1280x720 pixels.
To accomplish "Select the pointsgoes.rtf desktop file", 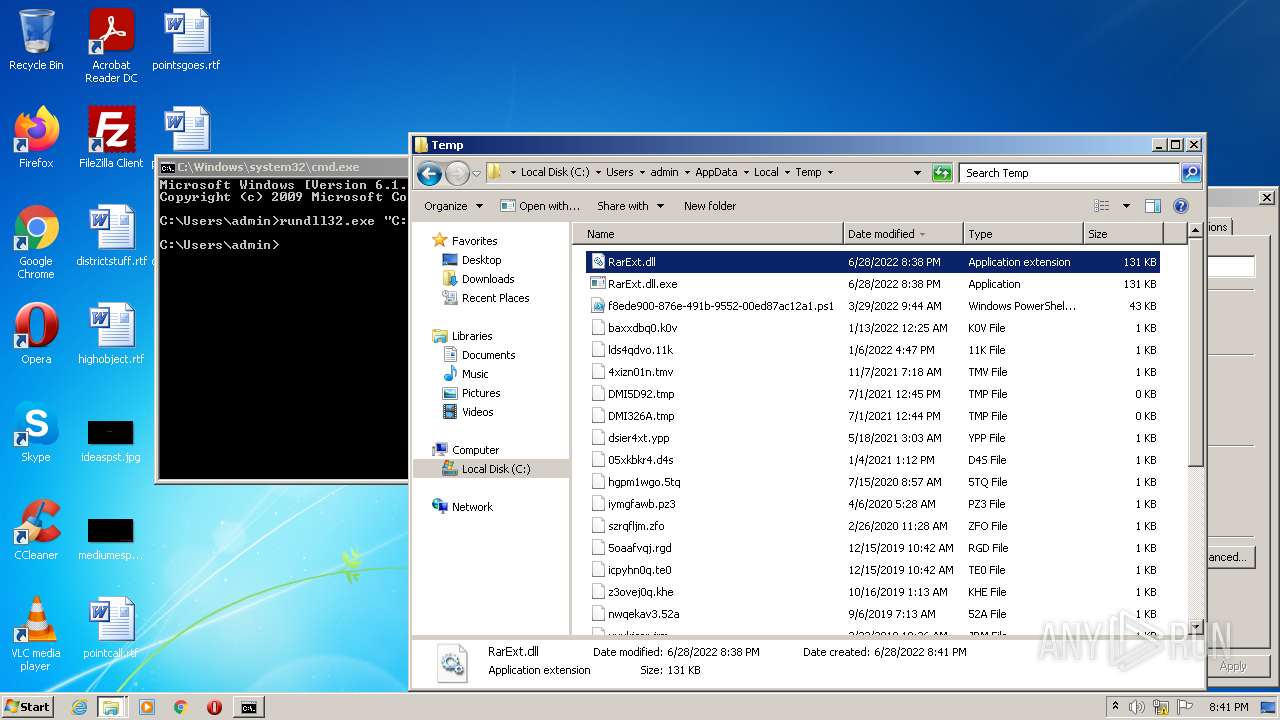I will point(186,40).
